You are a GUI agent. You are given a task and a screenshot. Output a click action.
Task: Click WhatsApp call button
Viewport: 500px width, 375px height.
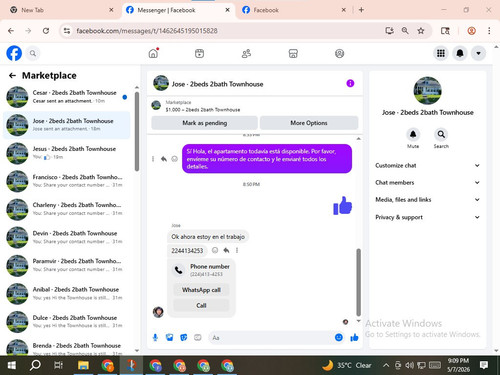point(201,290)
